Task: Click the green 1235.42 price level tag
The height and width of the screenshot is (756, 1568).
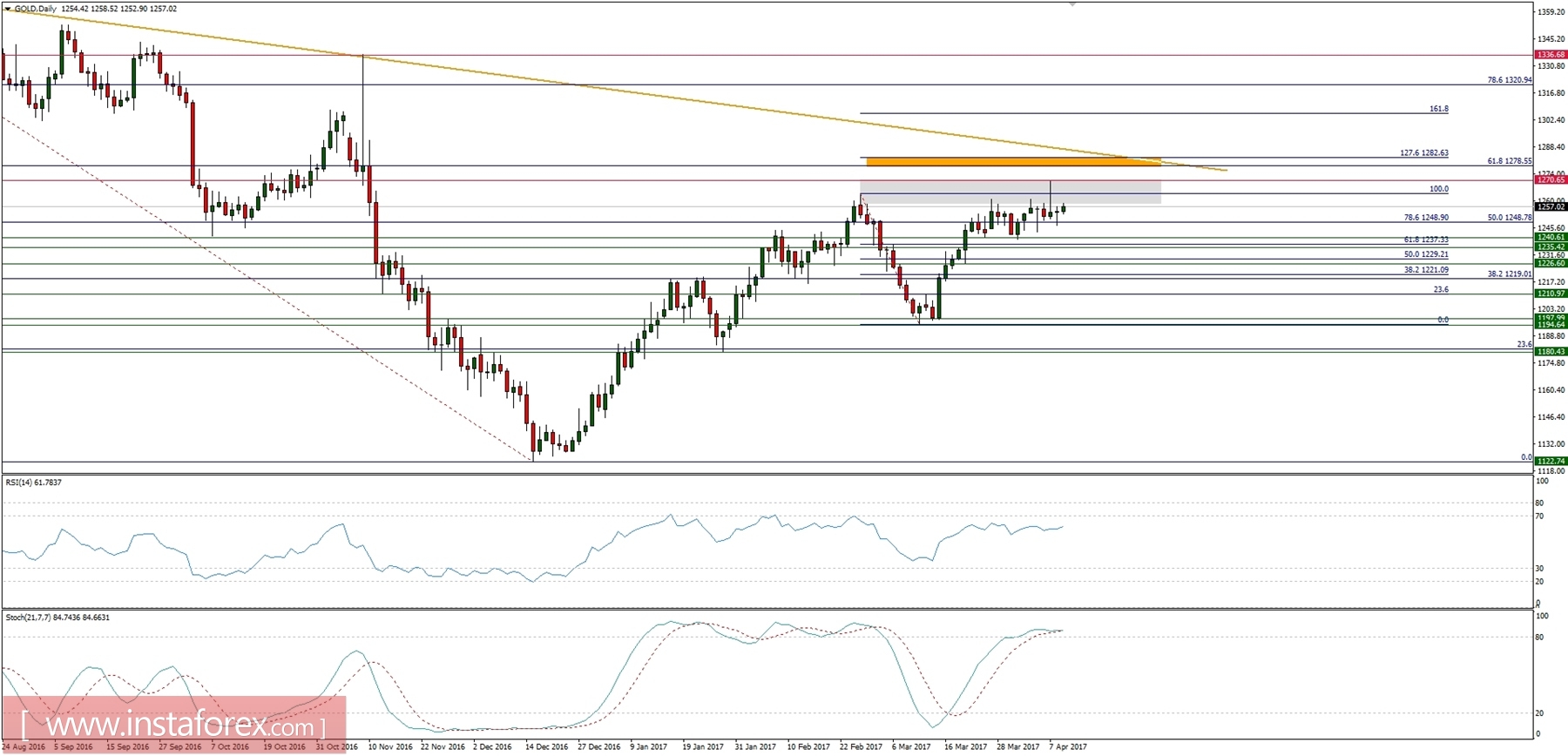Action: point(1551,246)
